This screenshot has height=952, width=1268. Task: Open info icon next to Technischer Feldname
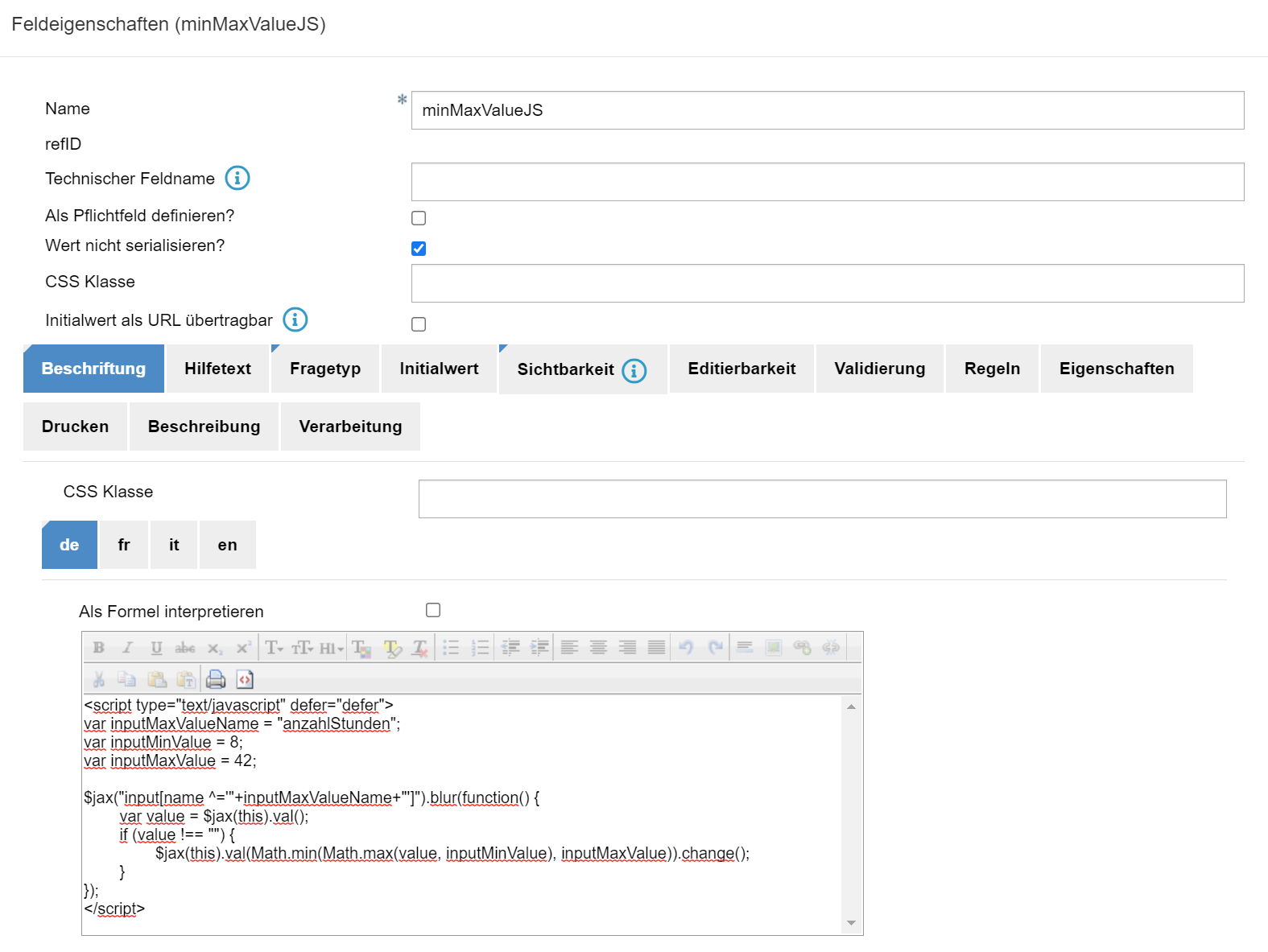[237, 178]
